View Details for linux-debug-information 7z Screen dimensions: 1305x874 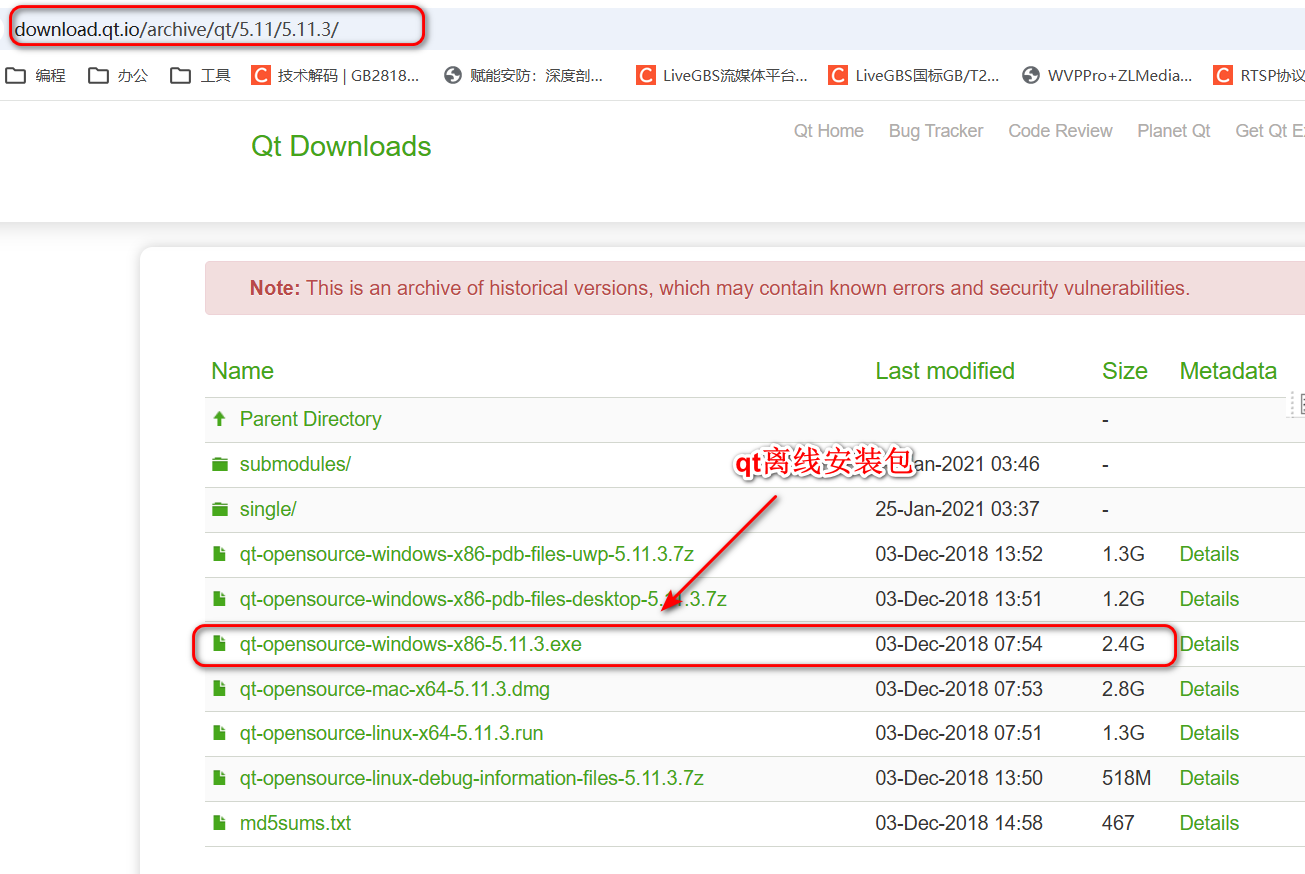[x=1209, y=778]
